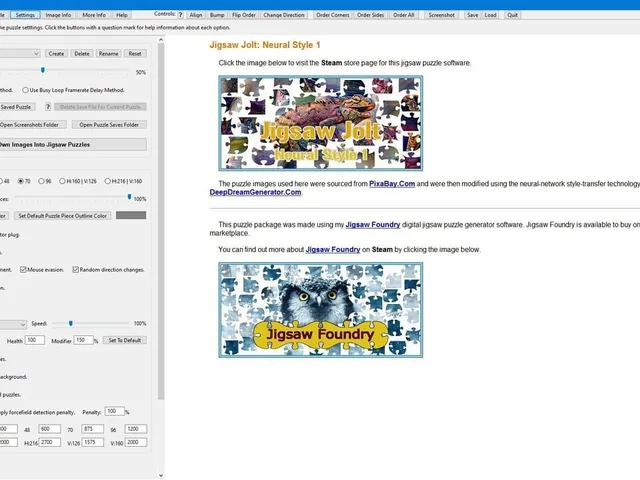Open the PixaBay.Com link
The height and width of the screenshot is (480, 640).
coord(392,184)
